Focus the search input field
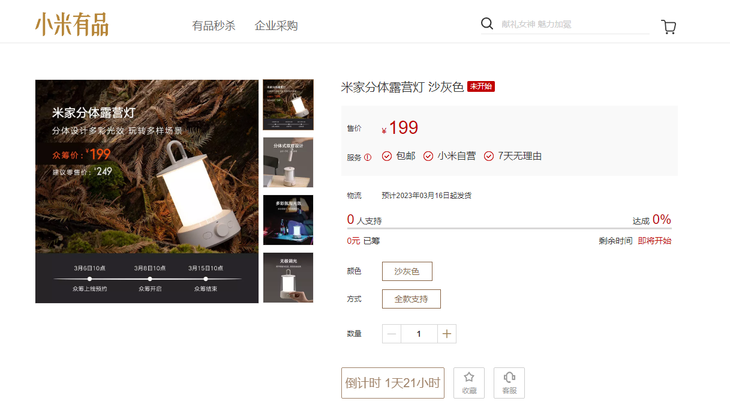730x419 pixels. 575,24
